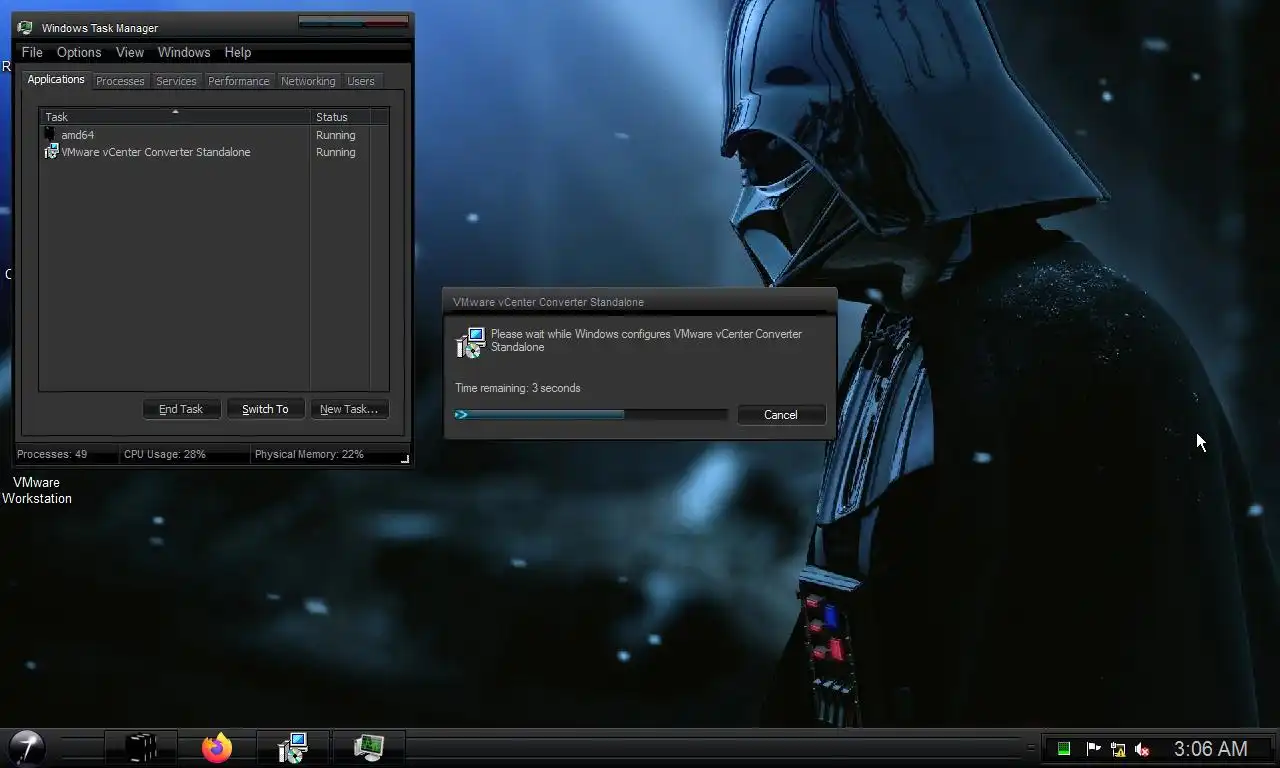
Task: Open the 3:06 AM taskbar clock
Action: (x=1211, y=749)
